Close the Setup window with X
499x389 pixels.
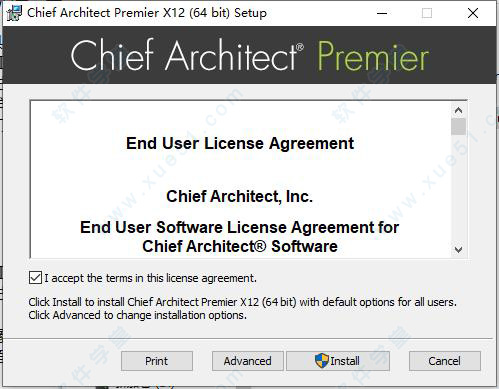(x=473, y=13)
